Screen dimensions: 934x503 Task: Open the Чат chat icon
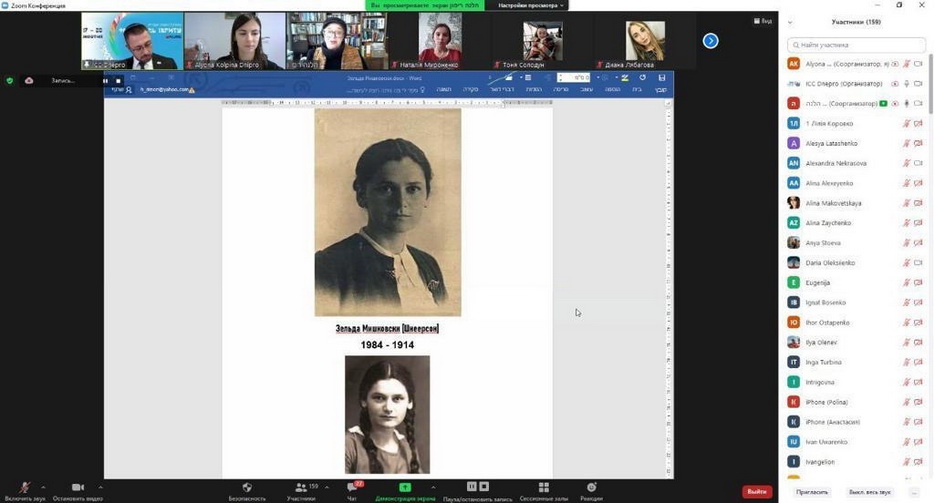(x=352, y=487)
